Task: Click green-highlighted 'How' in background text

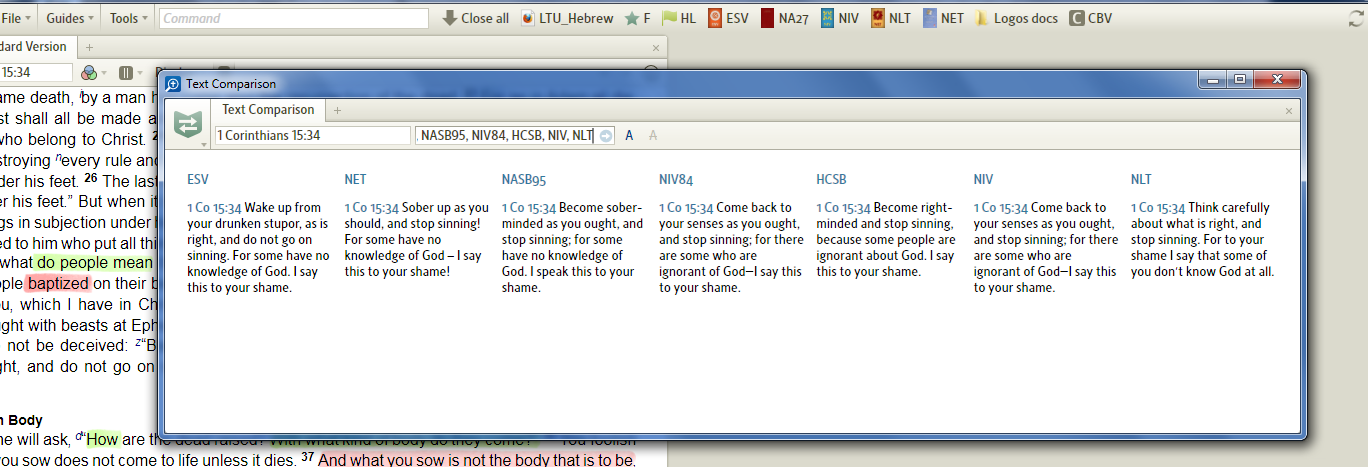Action: [102, 439]
